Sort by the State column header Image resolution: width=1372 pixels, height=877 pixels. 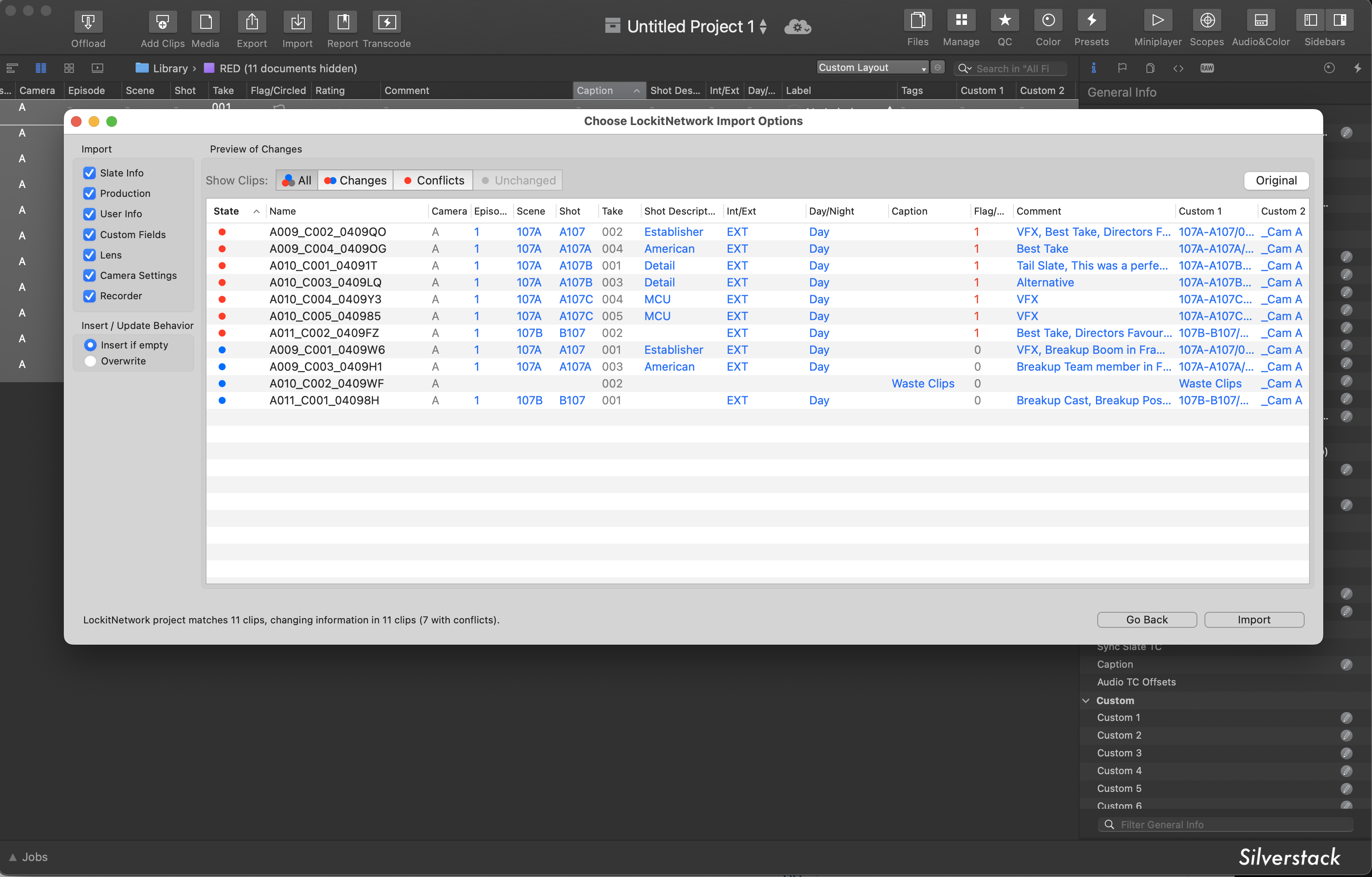236,211
